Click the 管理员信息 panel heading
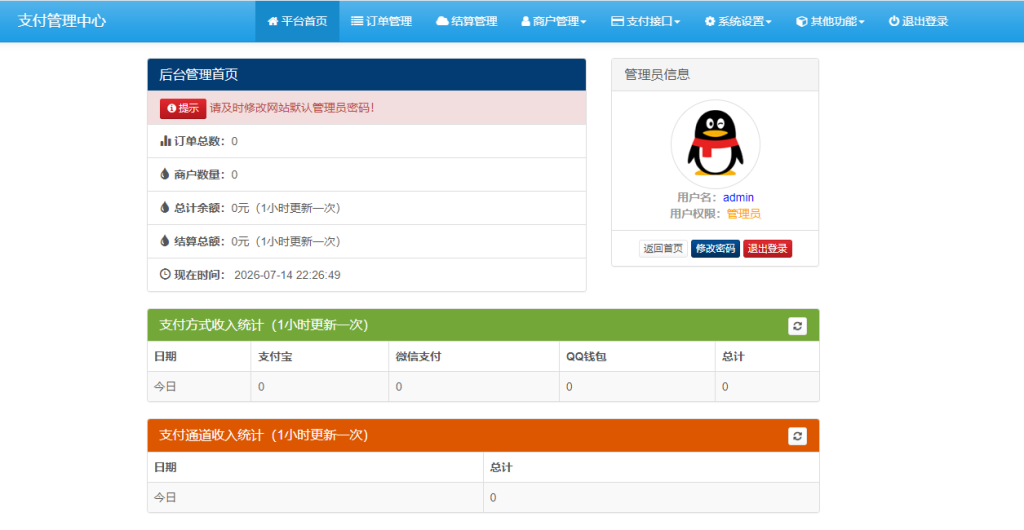The image size is (1024, 530). pos(715,75)
